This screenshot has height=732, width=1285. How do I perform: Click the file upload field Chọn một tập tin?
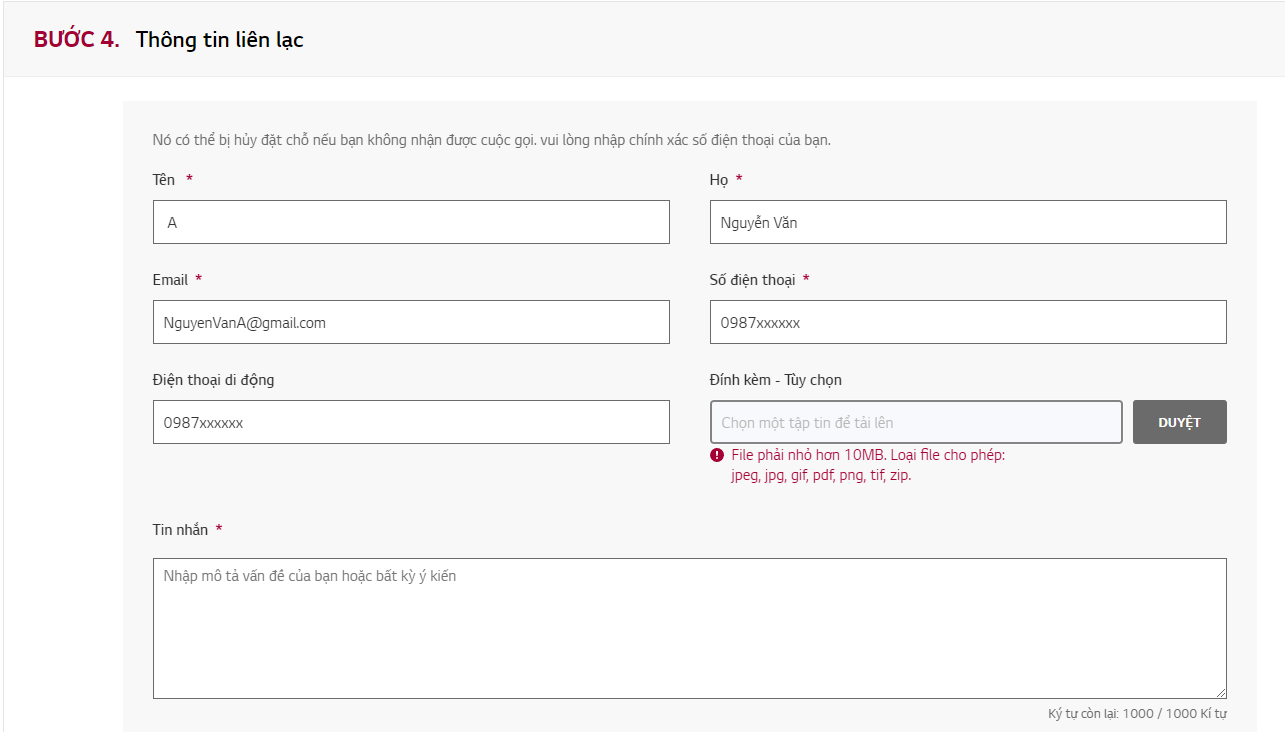pyautogui.click(x=915, y=422)
